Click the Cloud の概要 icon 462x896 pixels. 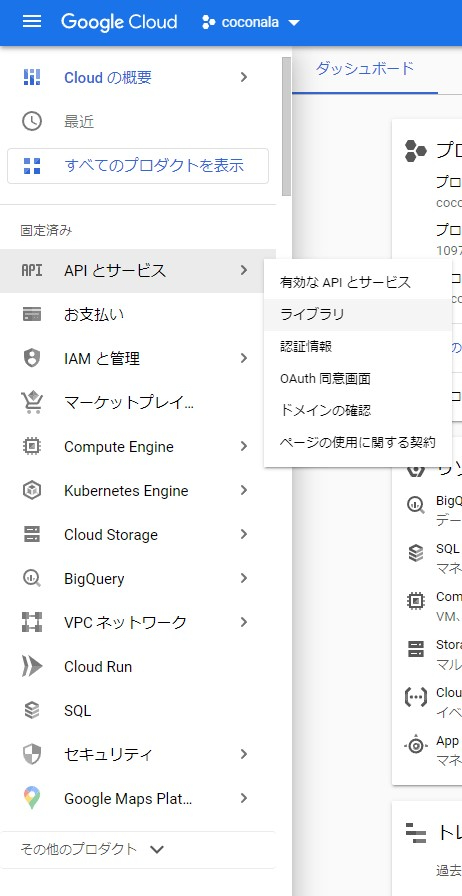pos(32,77)
